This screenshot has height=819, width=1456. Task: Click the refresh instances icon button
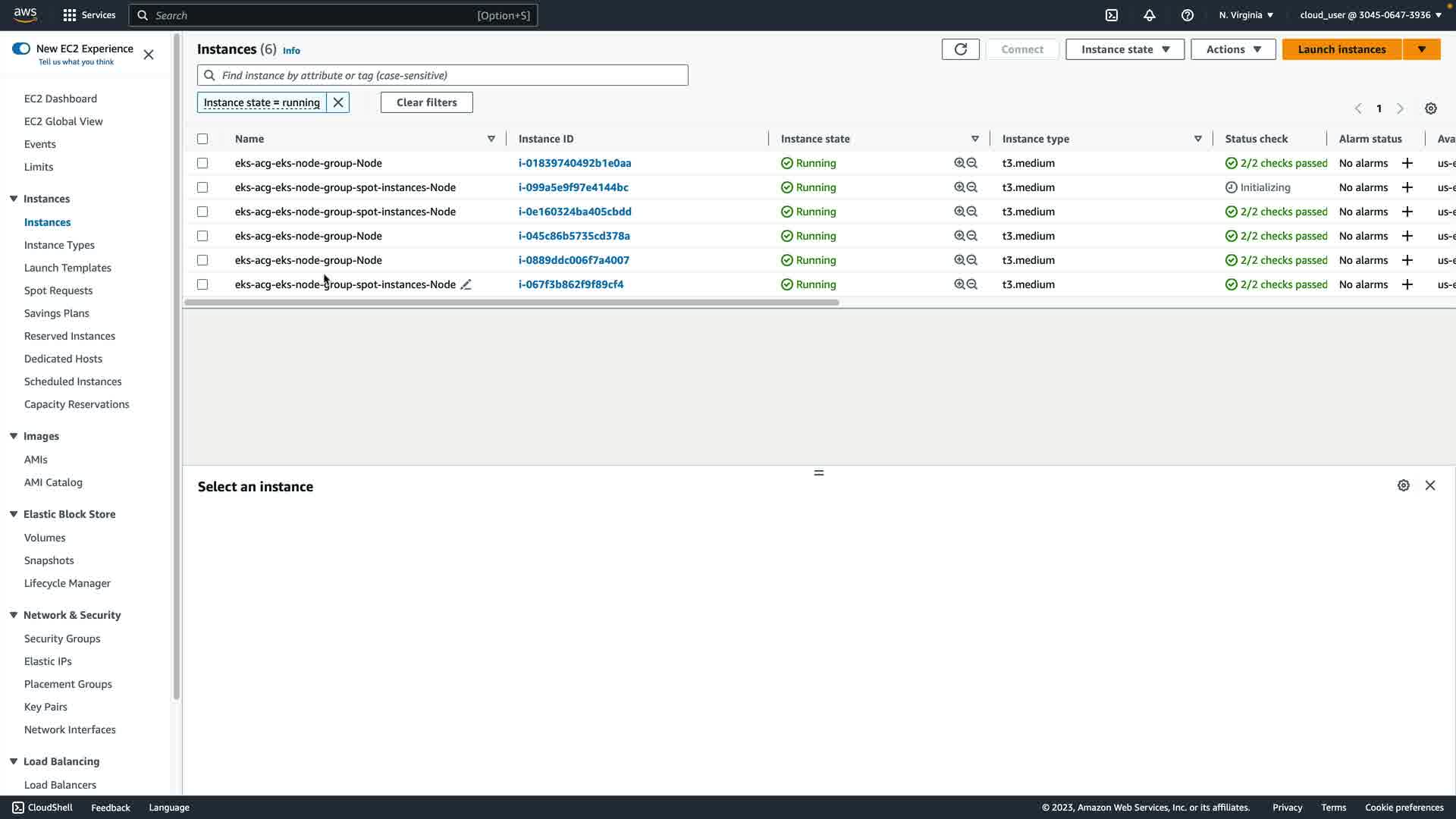pyautogui.click(x=960, y=49)
